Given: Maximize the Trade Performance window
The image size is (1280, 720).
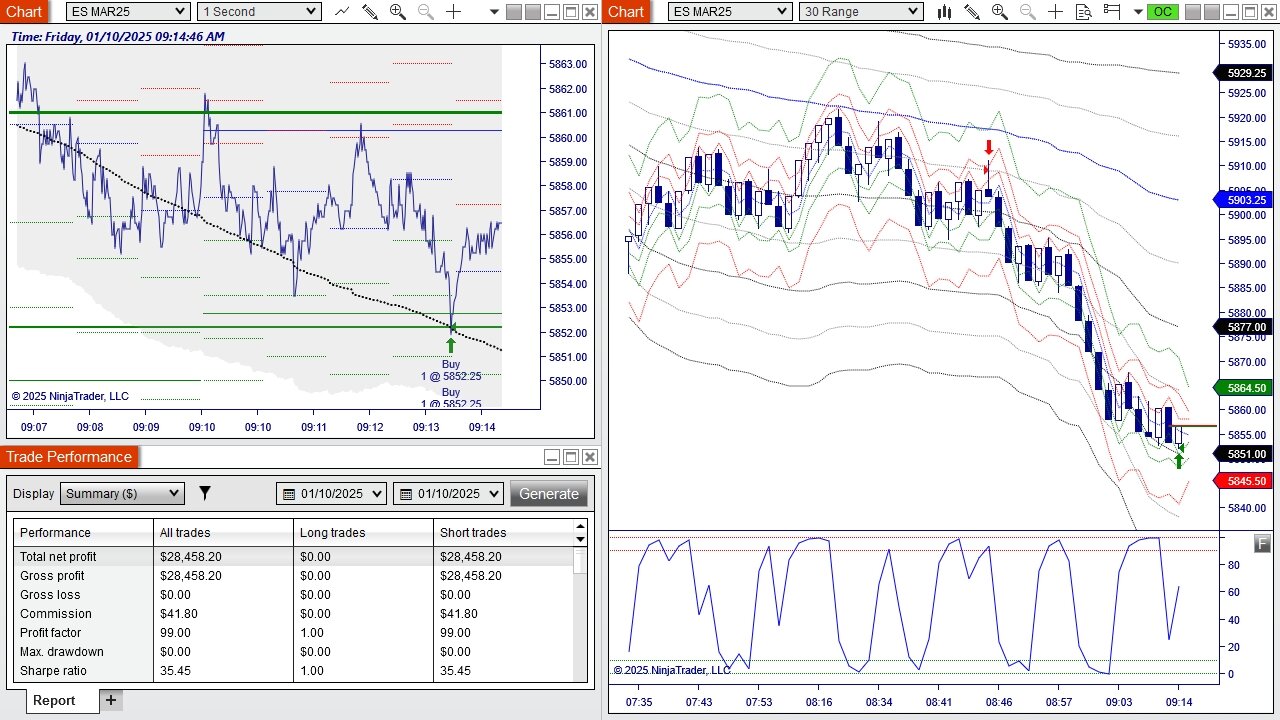Looking at the screenshot, I should click(571, 457).
